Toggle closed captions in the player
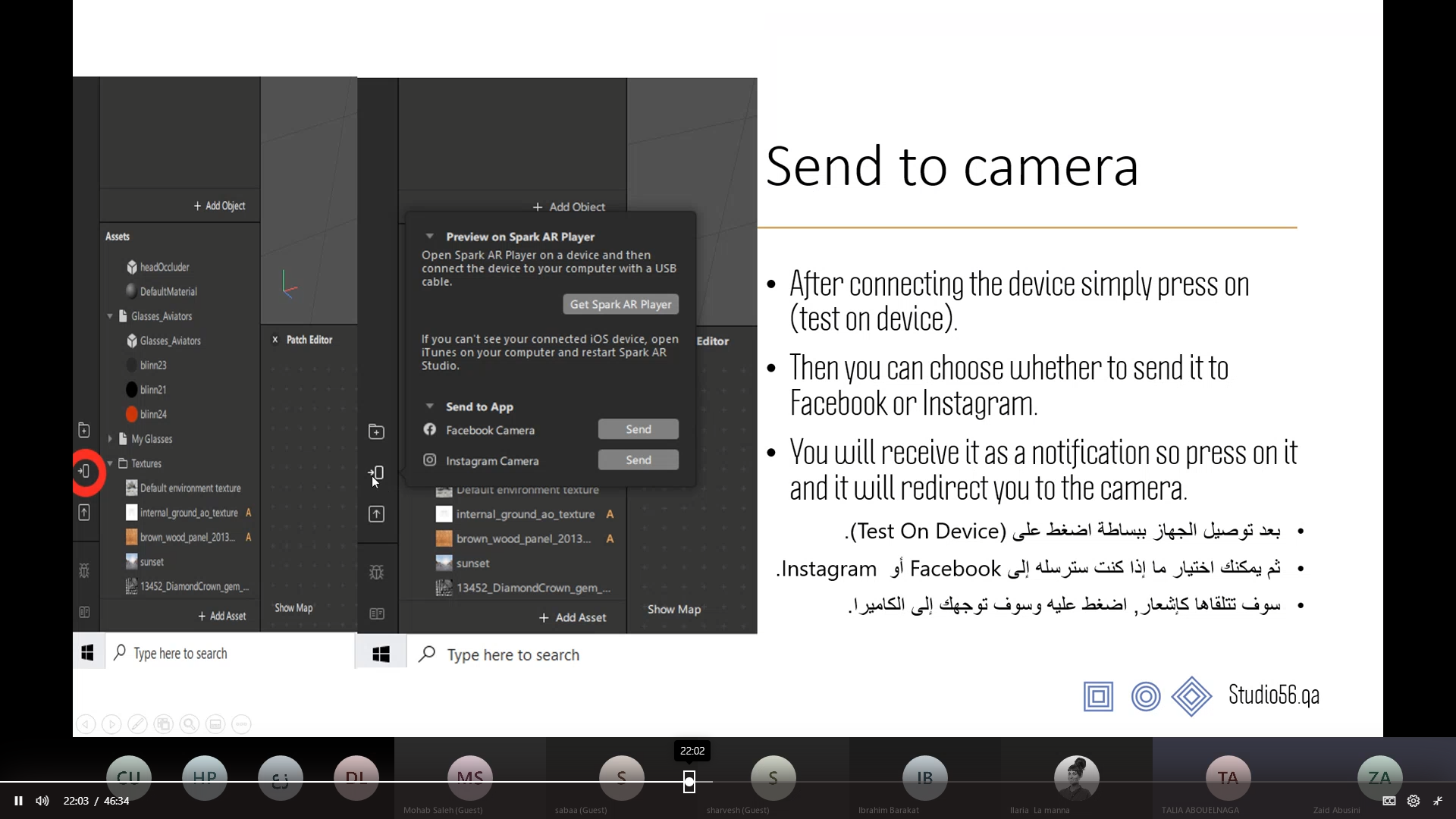Image resolution: width=1456 pixels, height=819 pixels. click(x=1389, y=801)
